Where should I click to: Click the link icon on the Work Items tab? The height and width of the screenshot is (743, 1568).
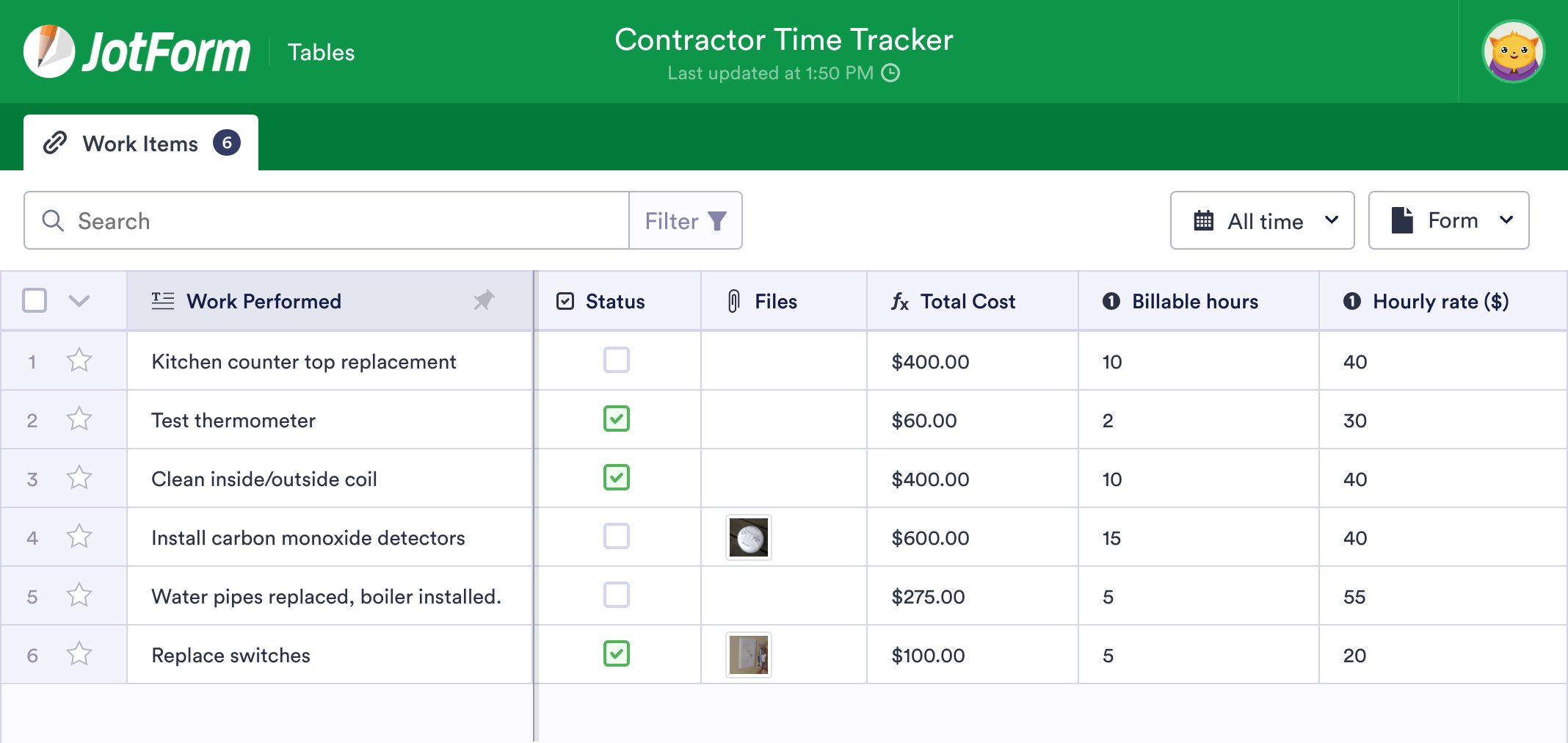pos(54,142)
